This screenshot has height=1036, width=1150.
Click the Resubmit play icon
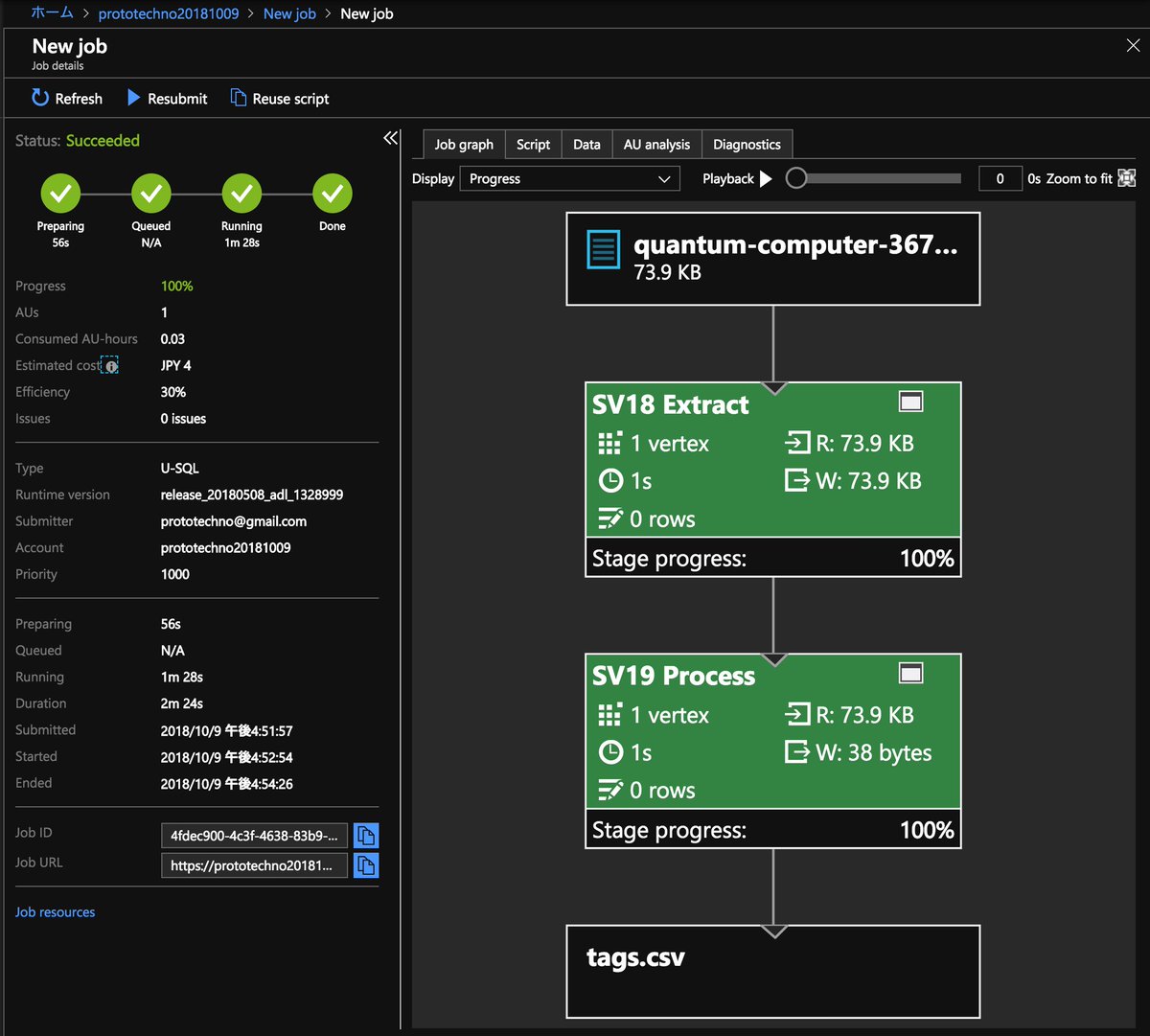[x=134, y=98]
